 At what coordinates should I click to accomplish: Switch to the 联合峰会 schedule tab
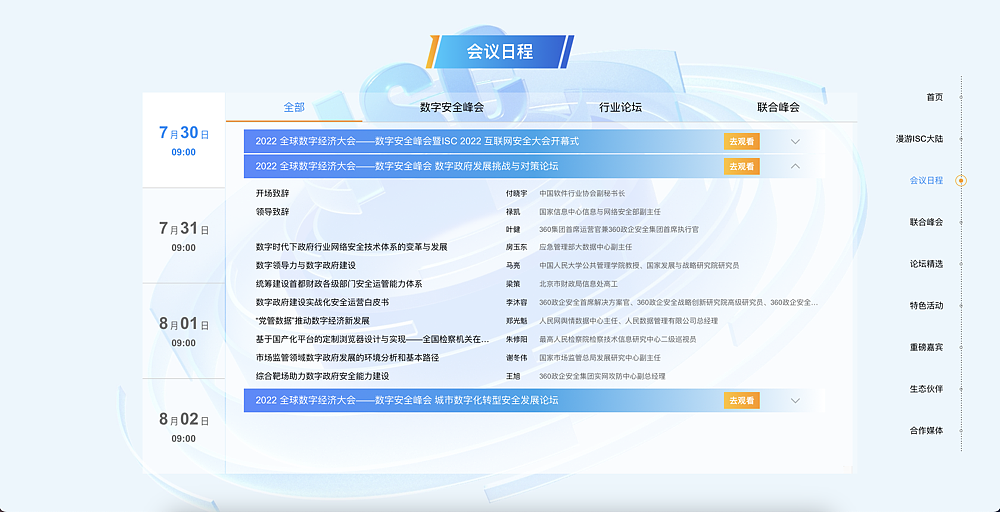pyautogui.click(x=778, y=107)
